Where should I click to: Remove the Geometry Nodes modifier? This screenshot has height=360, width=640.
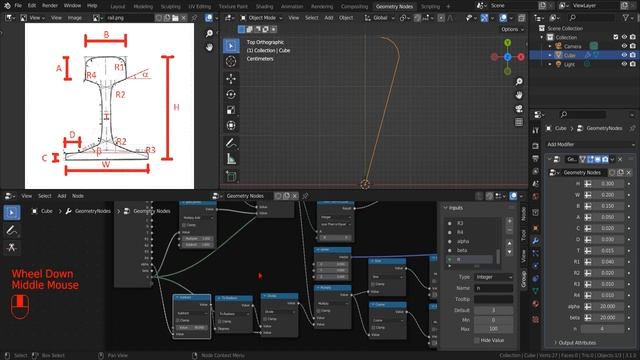620,159
